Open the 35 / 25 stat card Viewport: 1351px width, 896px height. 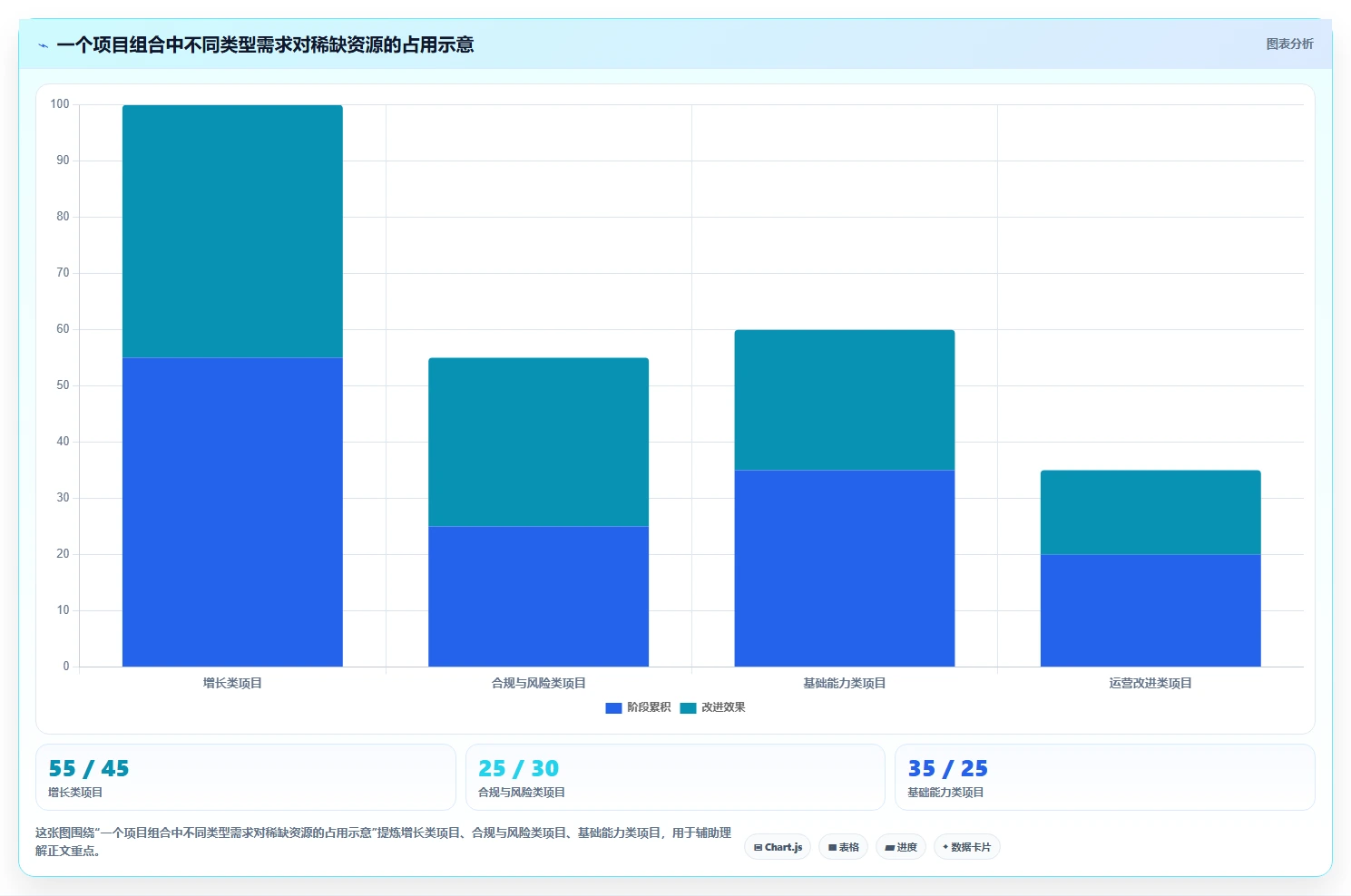(1105, 777)
